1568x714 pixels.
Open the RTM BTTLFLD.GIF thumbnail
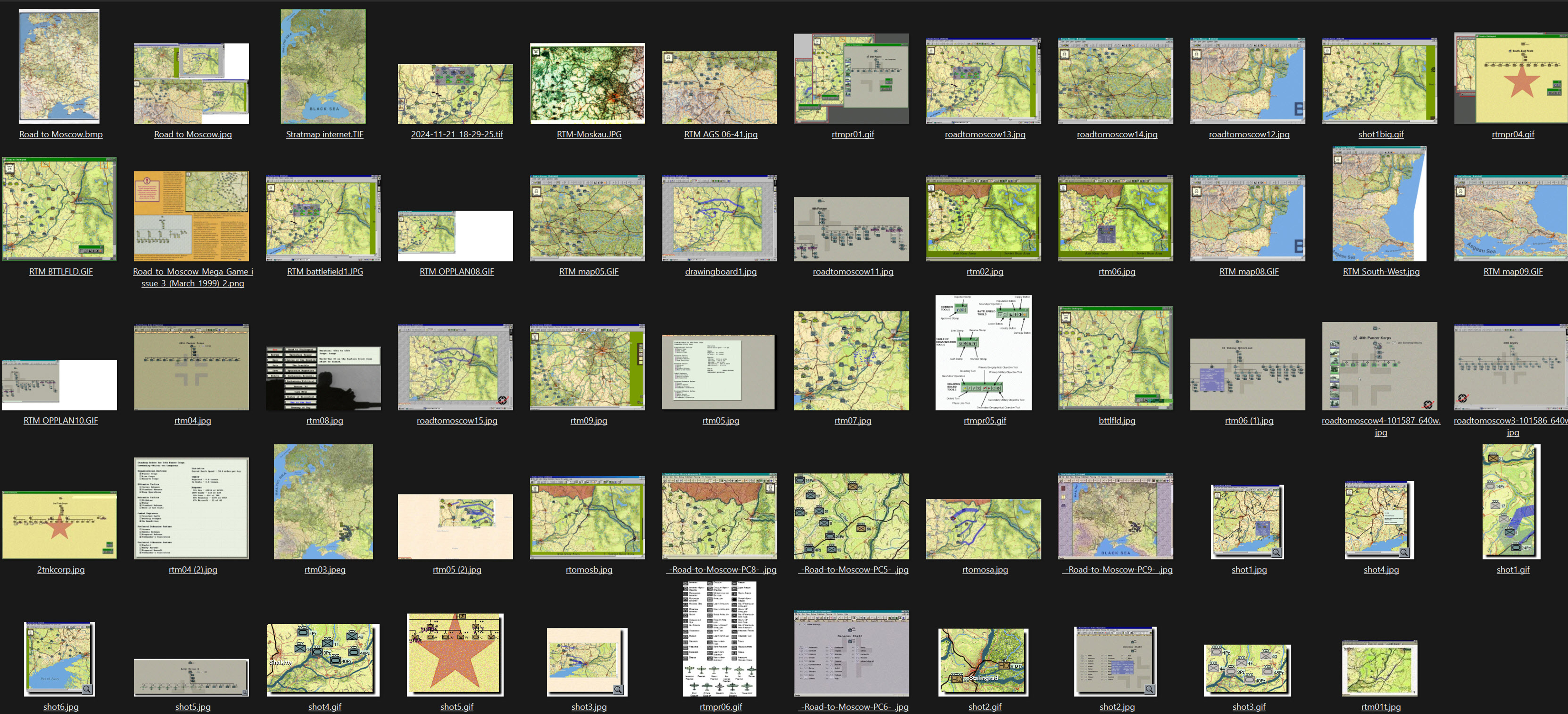point(59,209)
